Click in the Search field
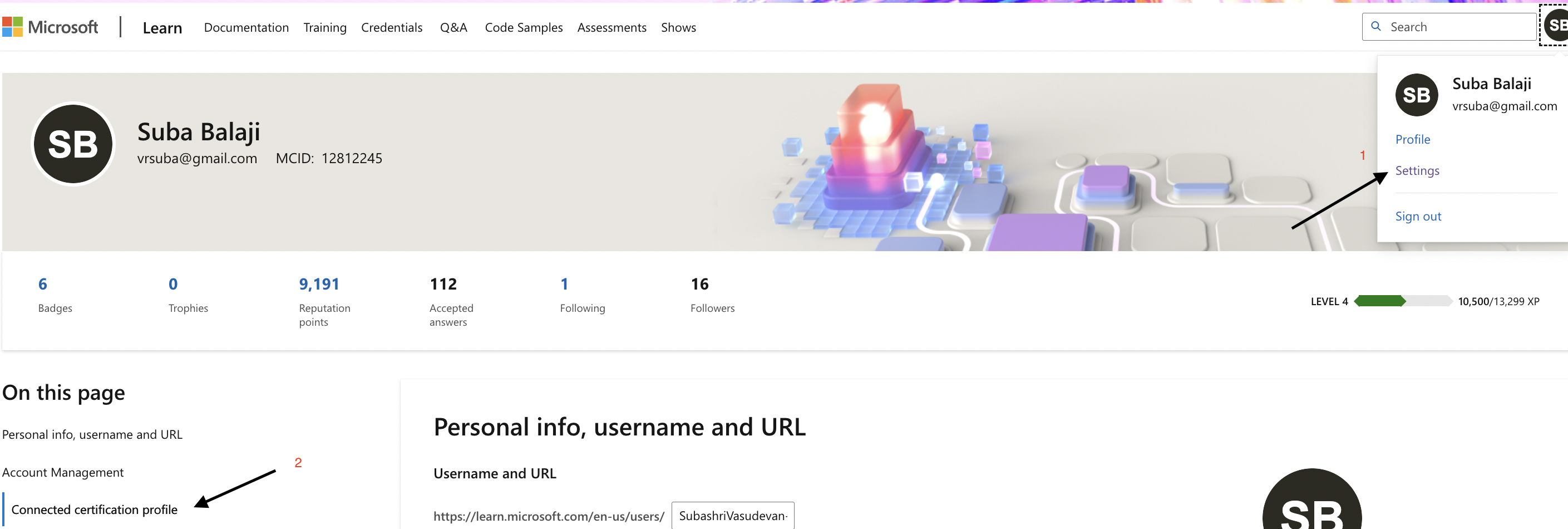Viewport: 1568px width, 529px height. tap(1449, 27)
